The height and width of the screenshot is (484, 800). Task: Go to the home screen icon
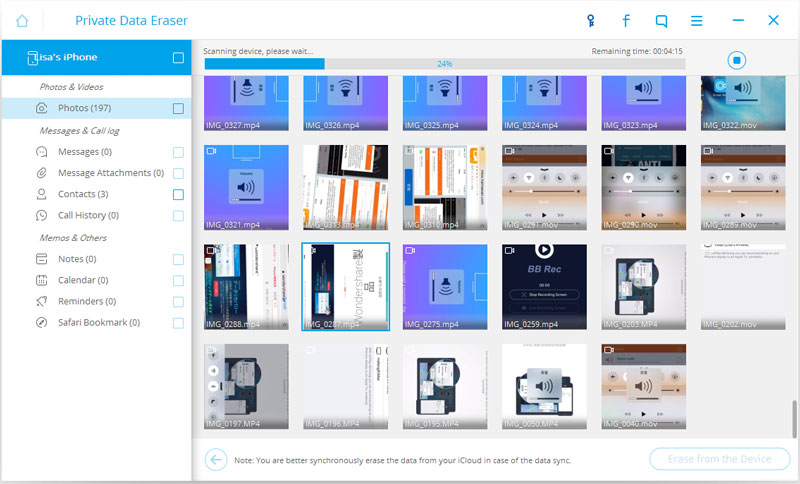tap(22, 21)
